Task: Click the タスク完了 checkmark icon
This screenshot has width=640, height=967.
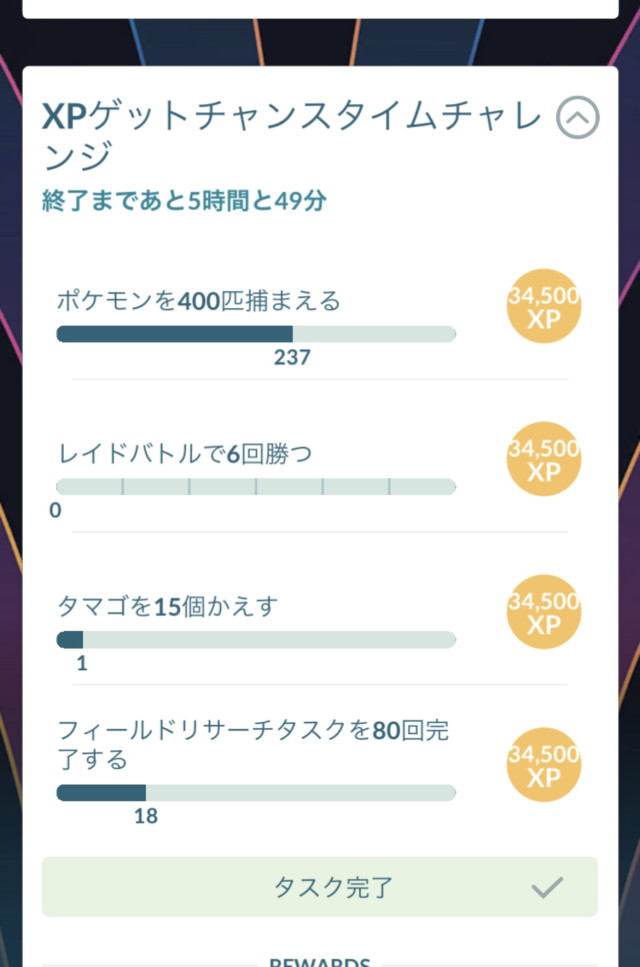Action: (547, 886)
